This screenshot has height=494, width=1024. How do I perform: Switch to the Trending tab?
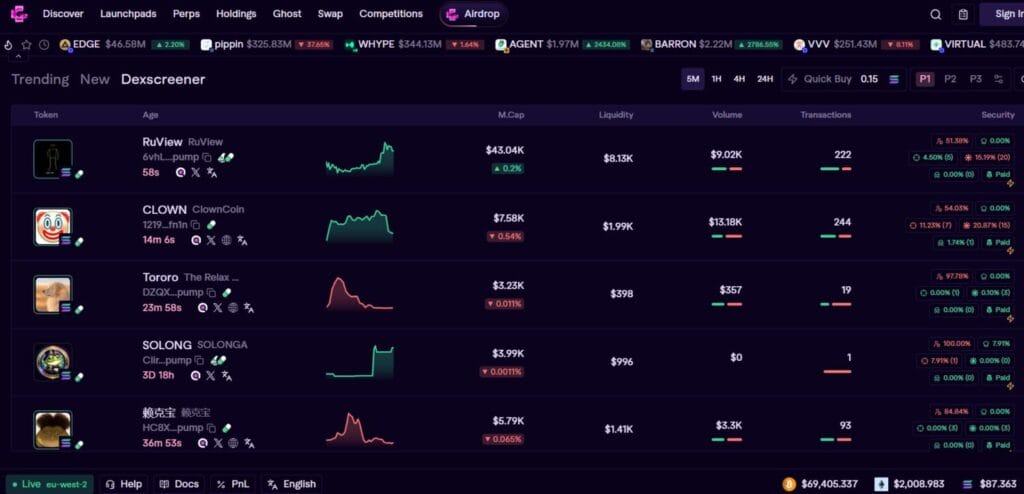point(40,79)
